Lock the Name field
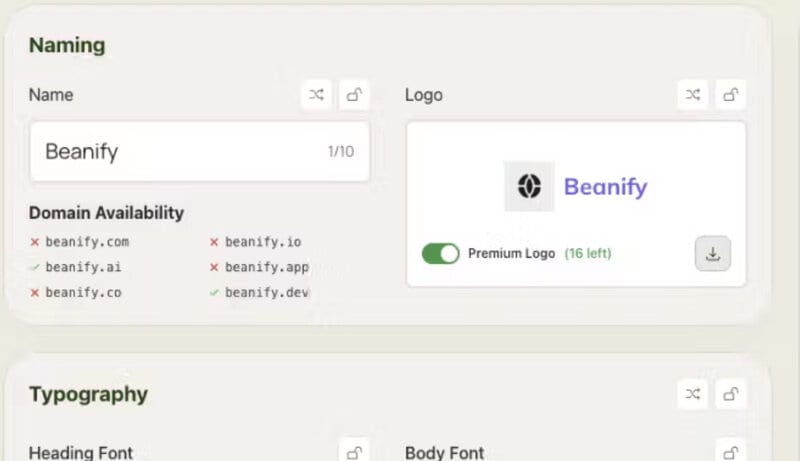Screen dimensions: 800x461 (x=354, y=95)
